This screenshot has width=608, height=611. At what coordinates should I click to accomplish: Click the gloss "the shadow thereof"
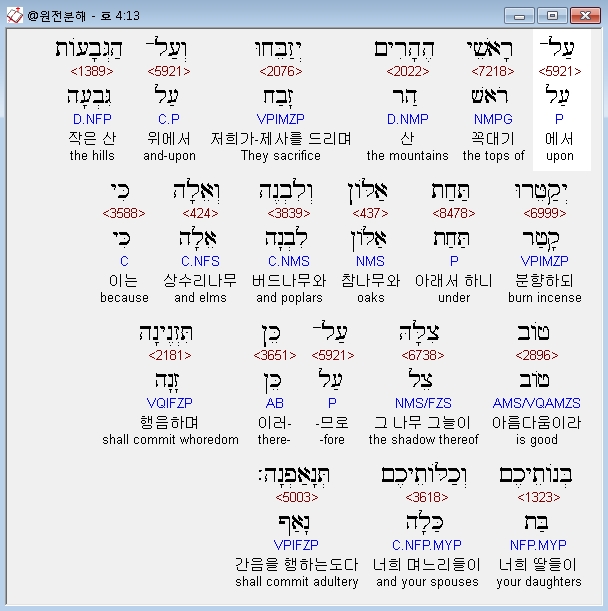click(424, 440)
